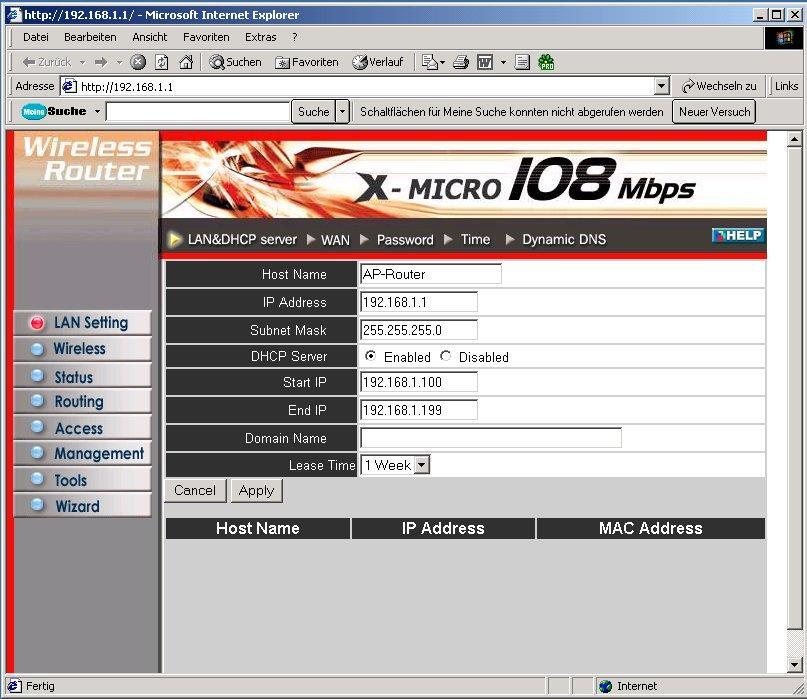Open Favoriten toolbar button

coord(307,62)
